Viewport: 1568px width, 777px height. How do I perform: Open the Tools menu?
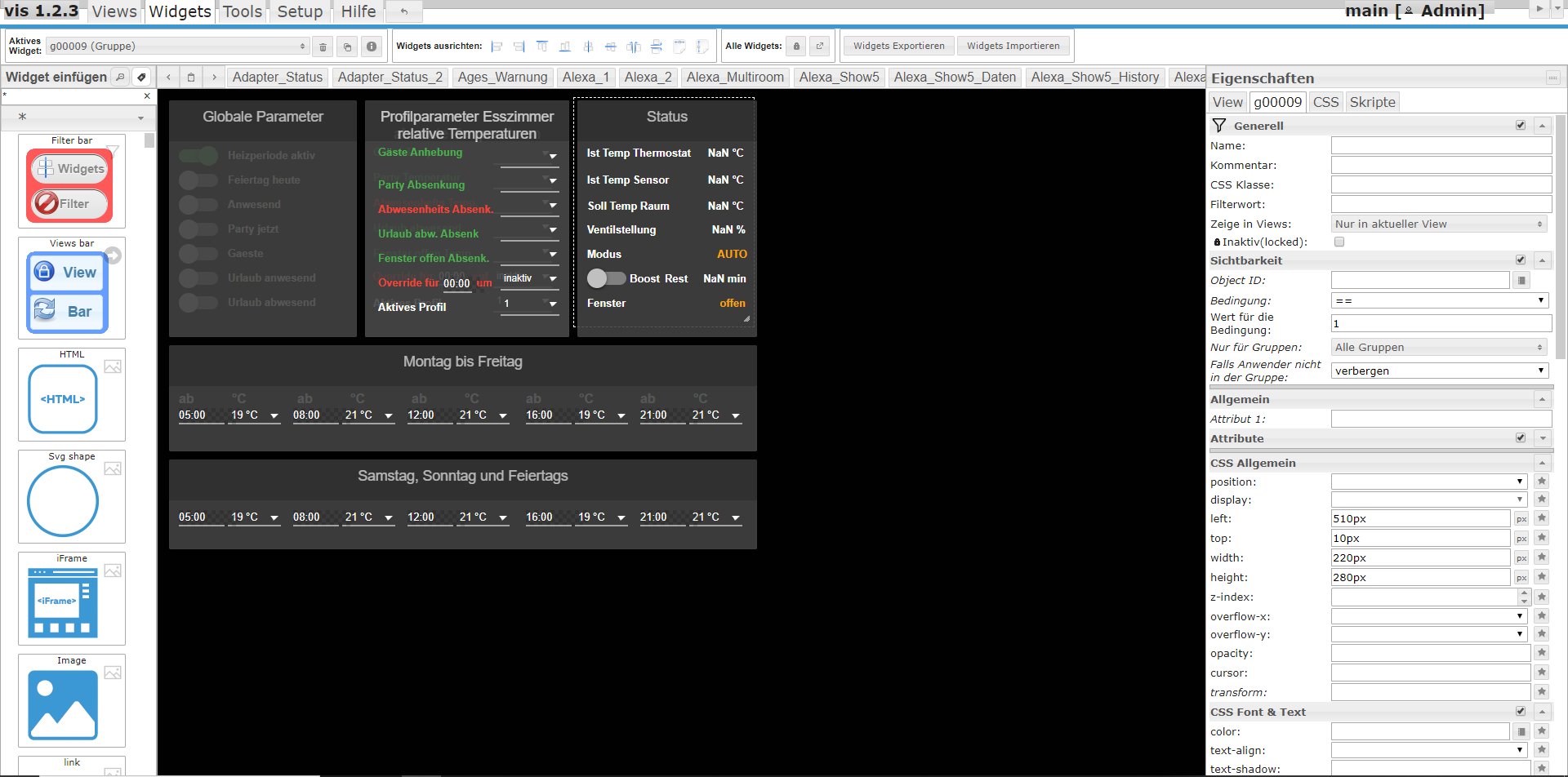[243, 11]
